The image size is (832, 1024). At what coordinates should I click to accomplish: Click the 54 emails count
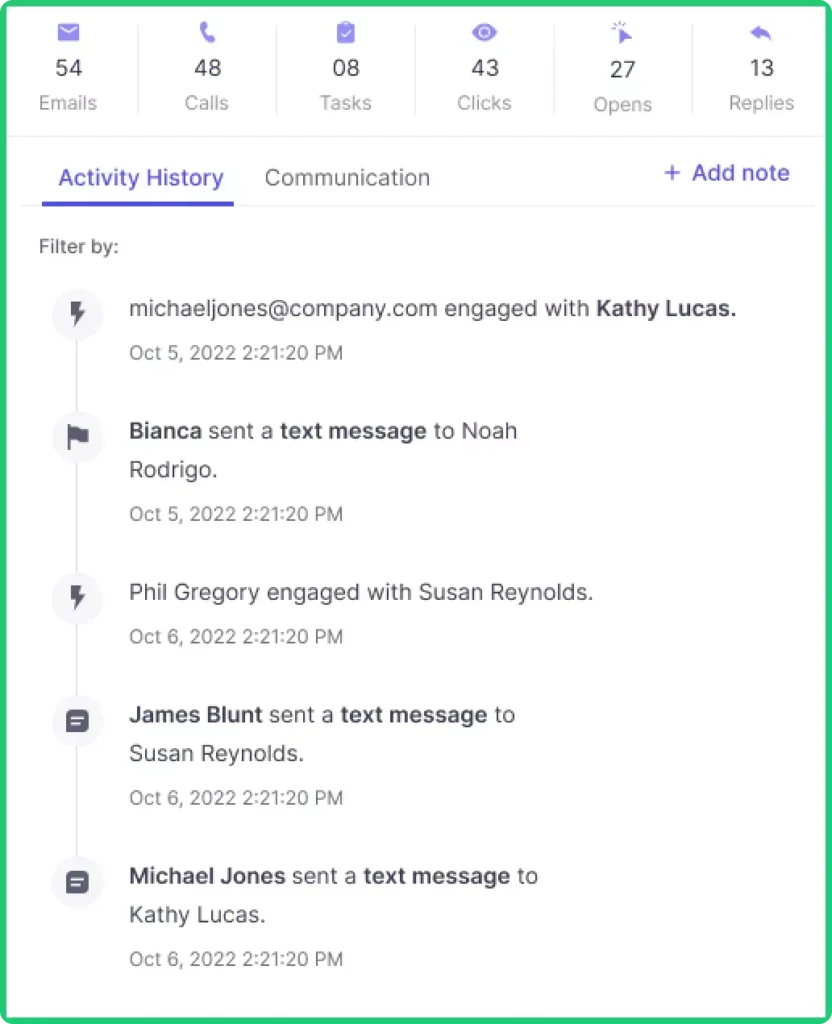pos(68,68)
